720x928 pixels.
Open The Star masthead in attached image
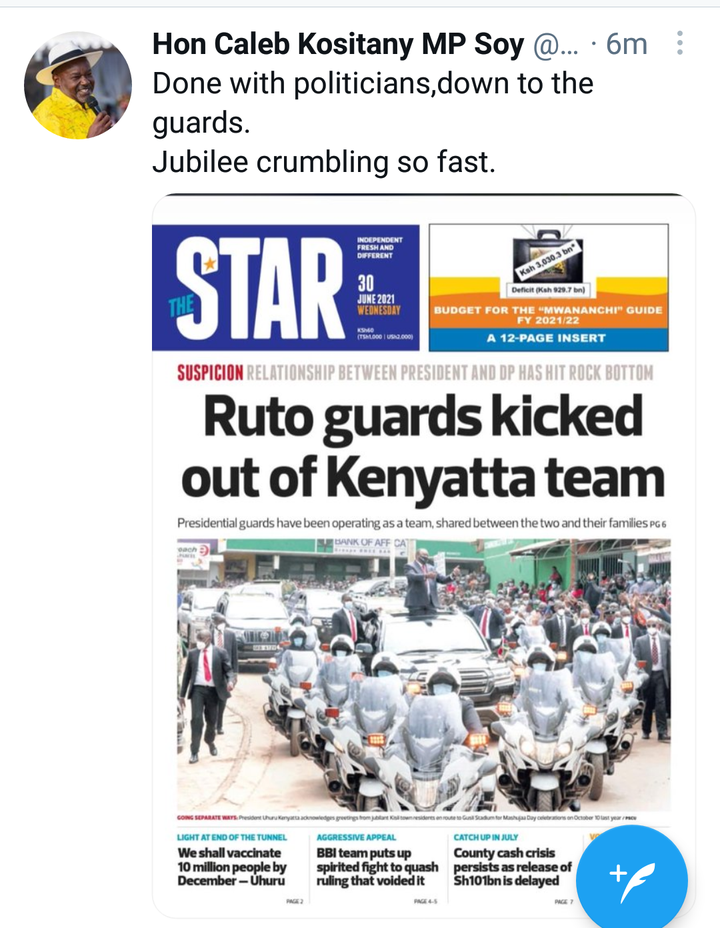point(286,288)
